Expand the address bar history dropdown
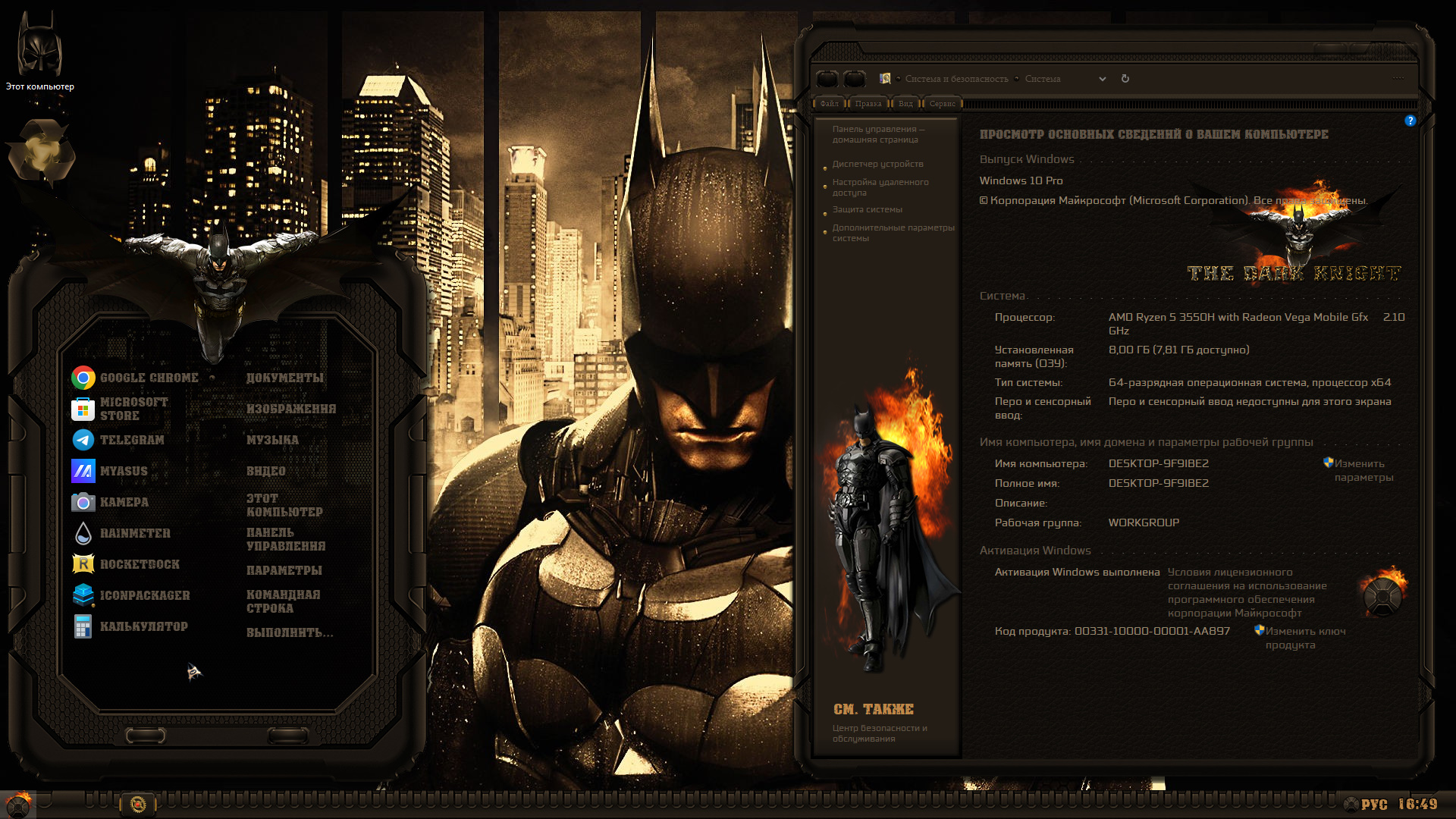 point(1103,79)
